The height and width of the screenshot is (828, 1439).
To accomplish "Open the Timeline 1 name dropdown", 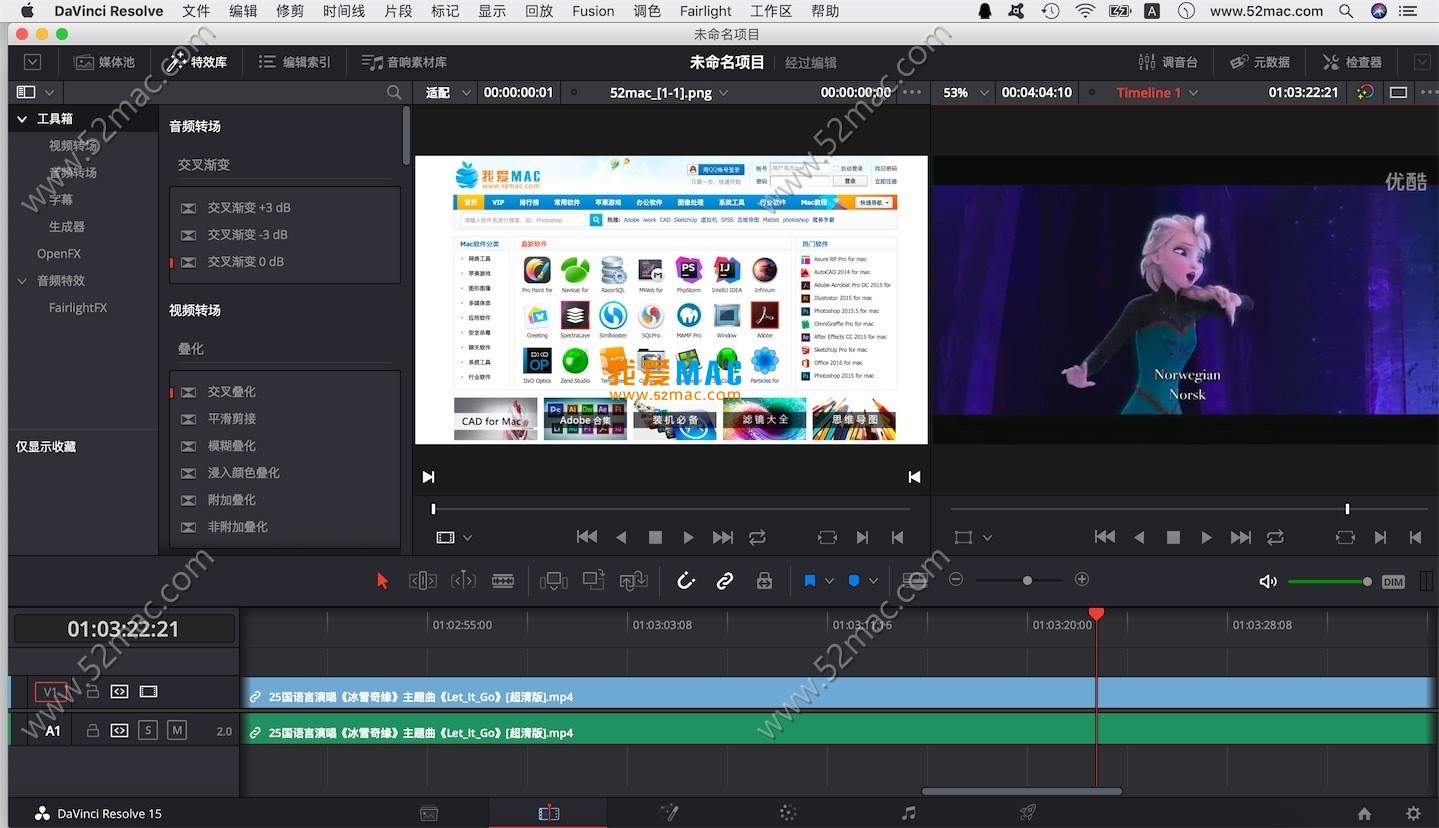I will [x=1157, y=92].
